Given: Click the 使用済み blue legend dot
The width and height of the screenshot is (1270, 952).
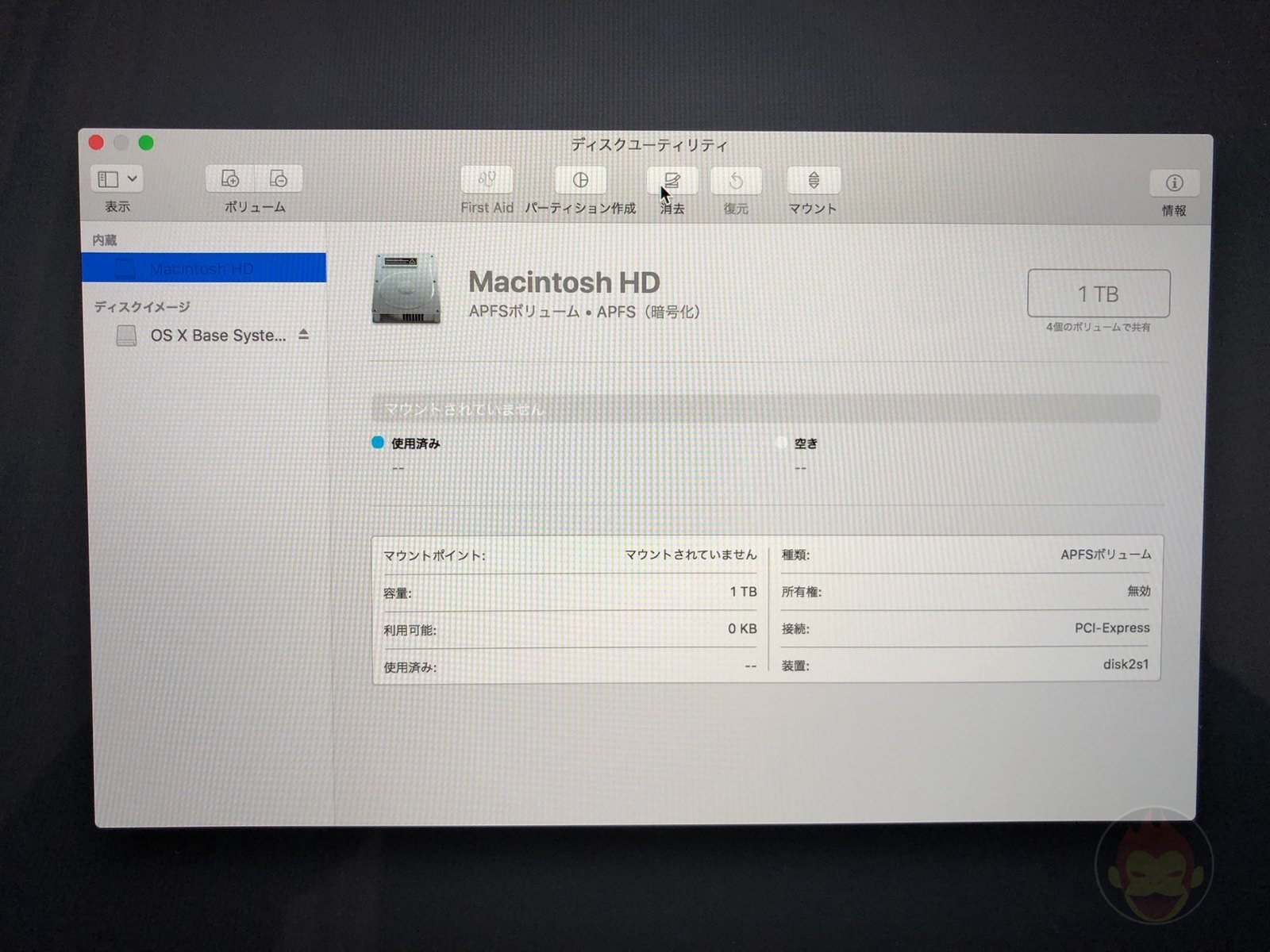Looking at the screenshot, I should (x=378, y=443).
